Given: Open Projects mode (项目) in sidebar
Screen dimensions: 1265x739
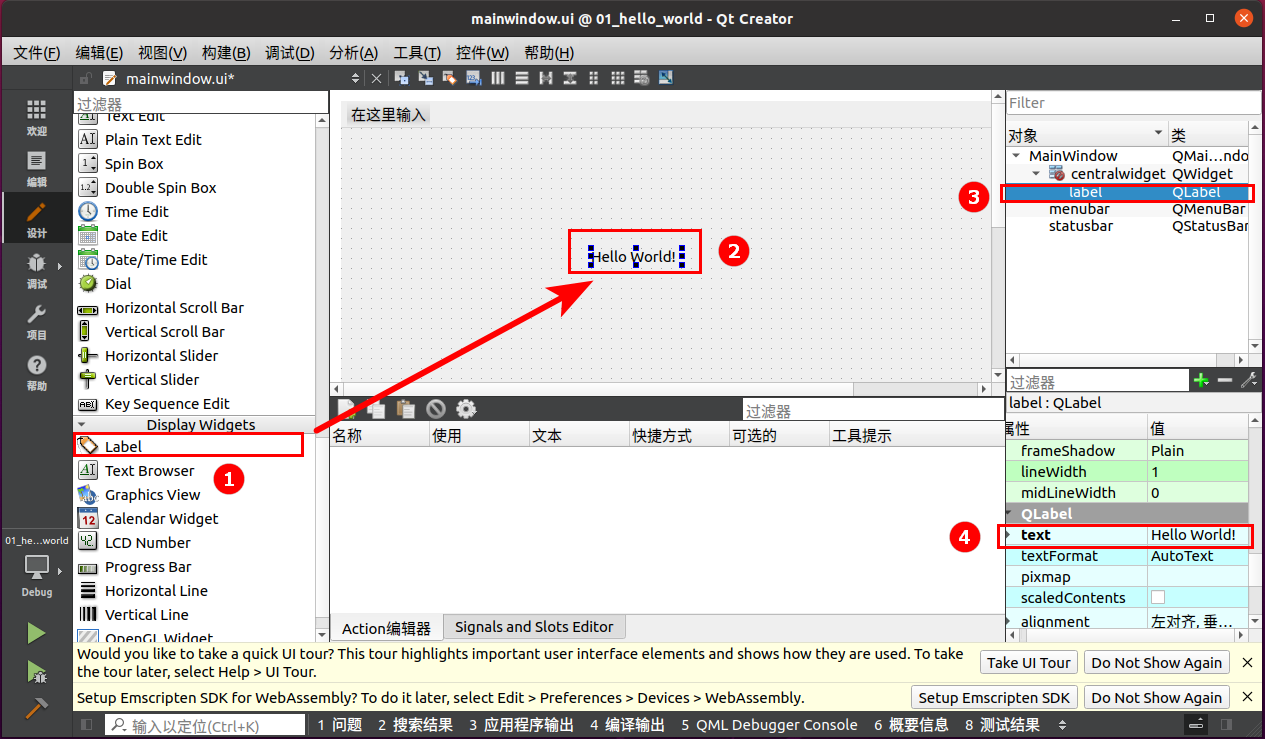Looking at the screenshot, I should (36, 323).
